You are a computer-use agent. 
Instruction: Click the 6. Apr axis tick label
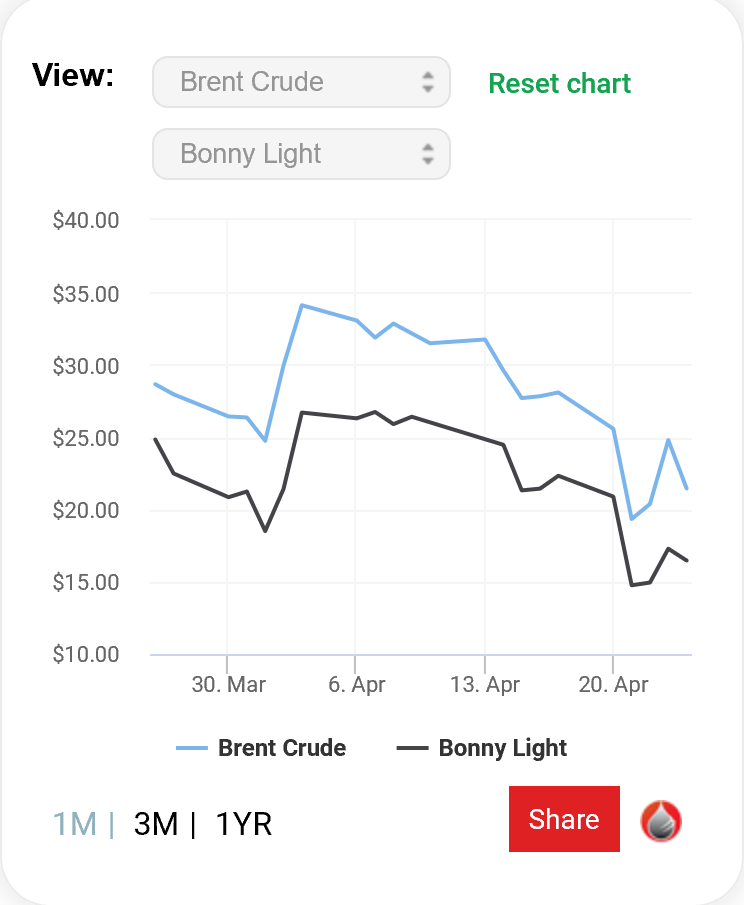coord(356,685)
